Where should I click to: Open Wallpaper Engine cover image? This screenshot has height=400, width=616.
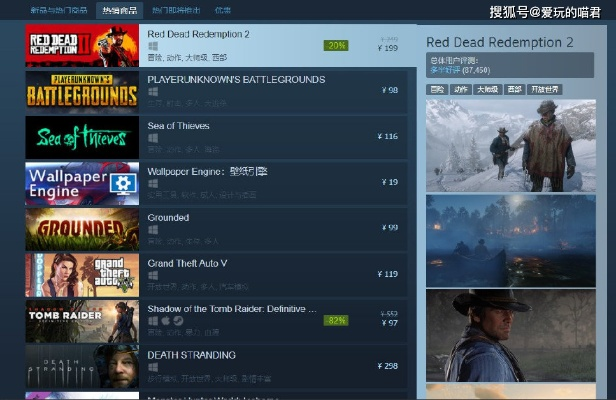coord(82,183)
